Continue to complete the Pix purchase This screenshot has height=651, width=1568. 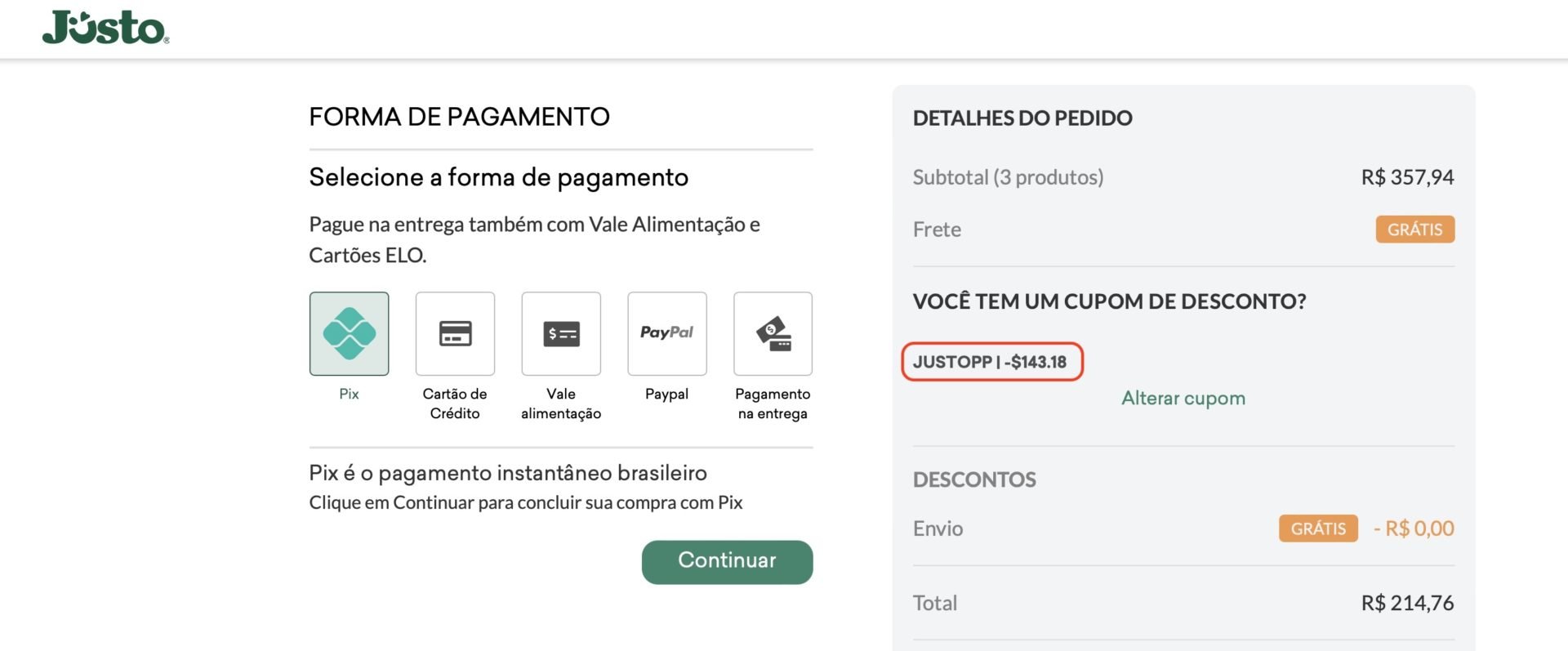(728, 562)
